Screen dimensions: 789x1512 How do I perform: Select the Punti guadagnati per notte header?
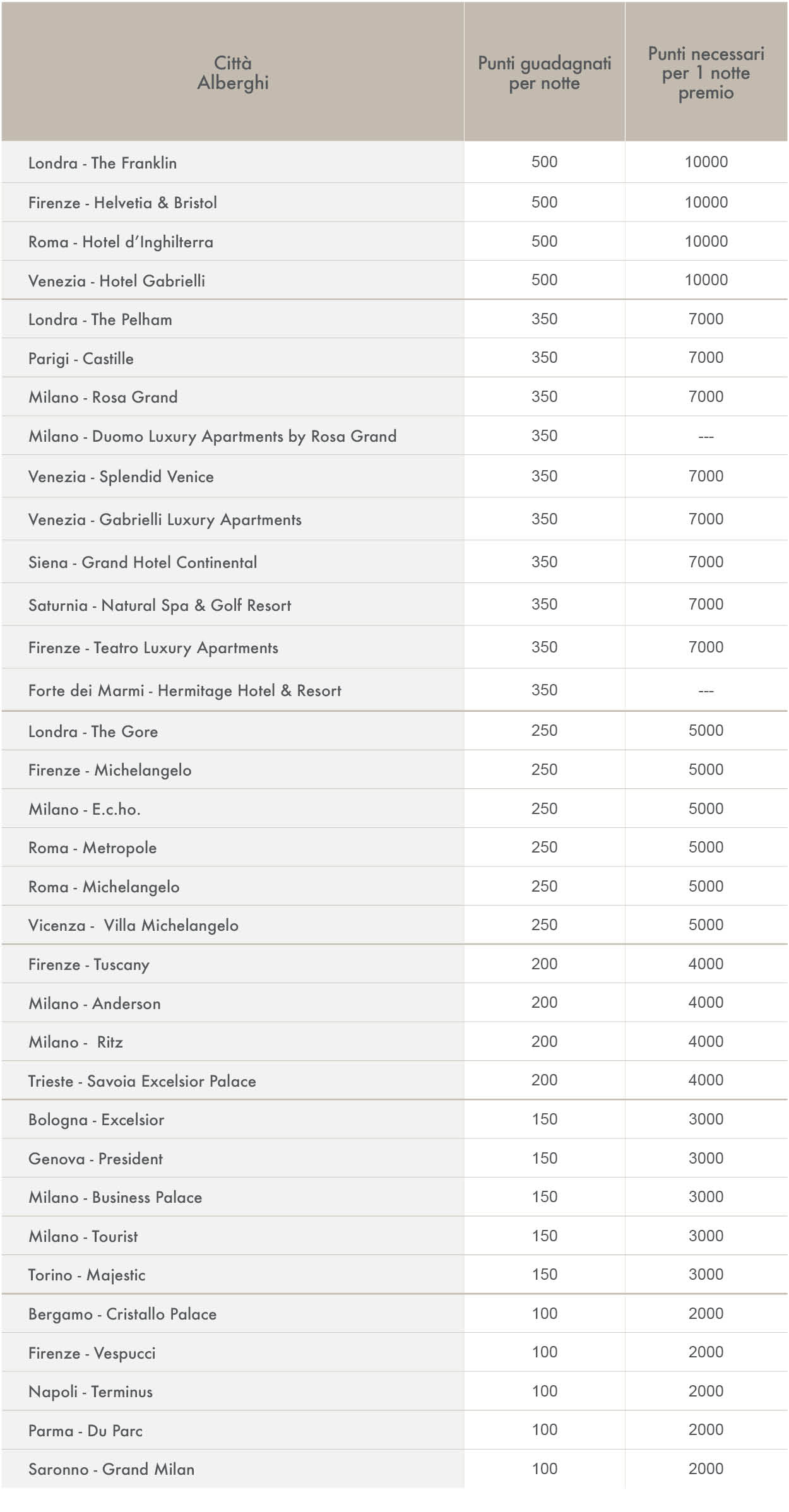[x=544, y=72]
